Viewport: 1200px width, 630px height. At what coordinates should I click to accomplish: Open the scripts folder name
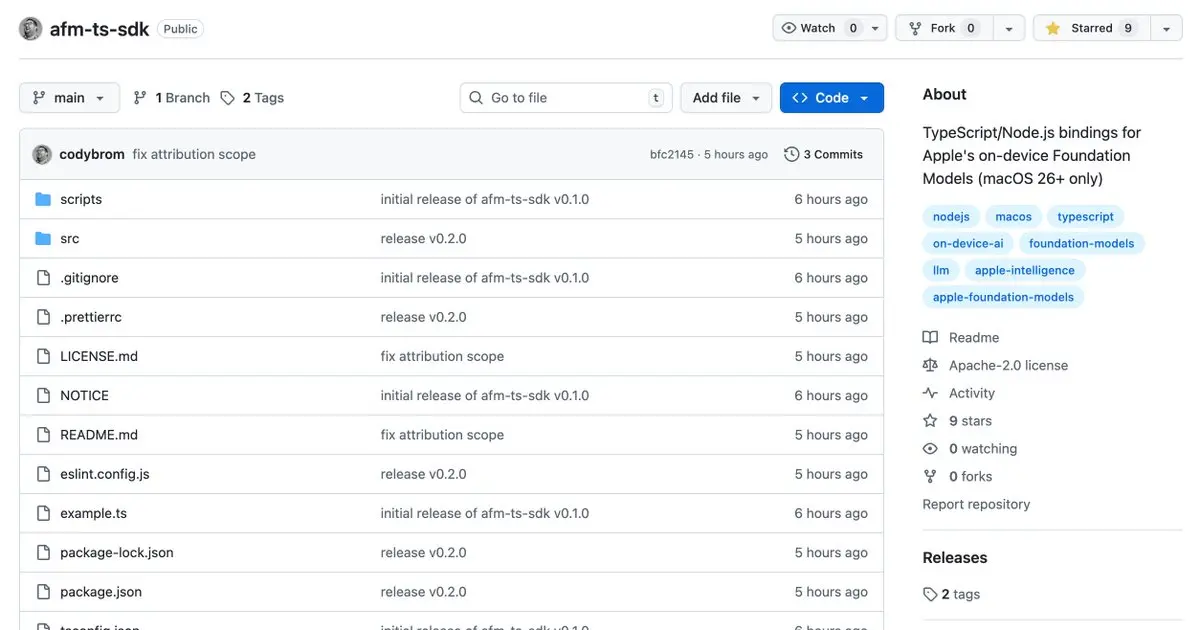point(81,199)
